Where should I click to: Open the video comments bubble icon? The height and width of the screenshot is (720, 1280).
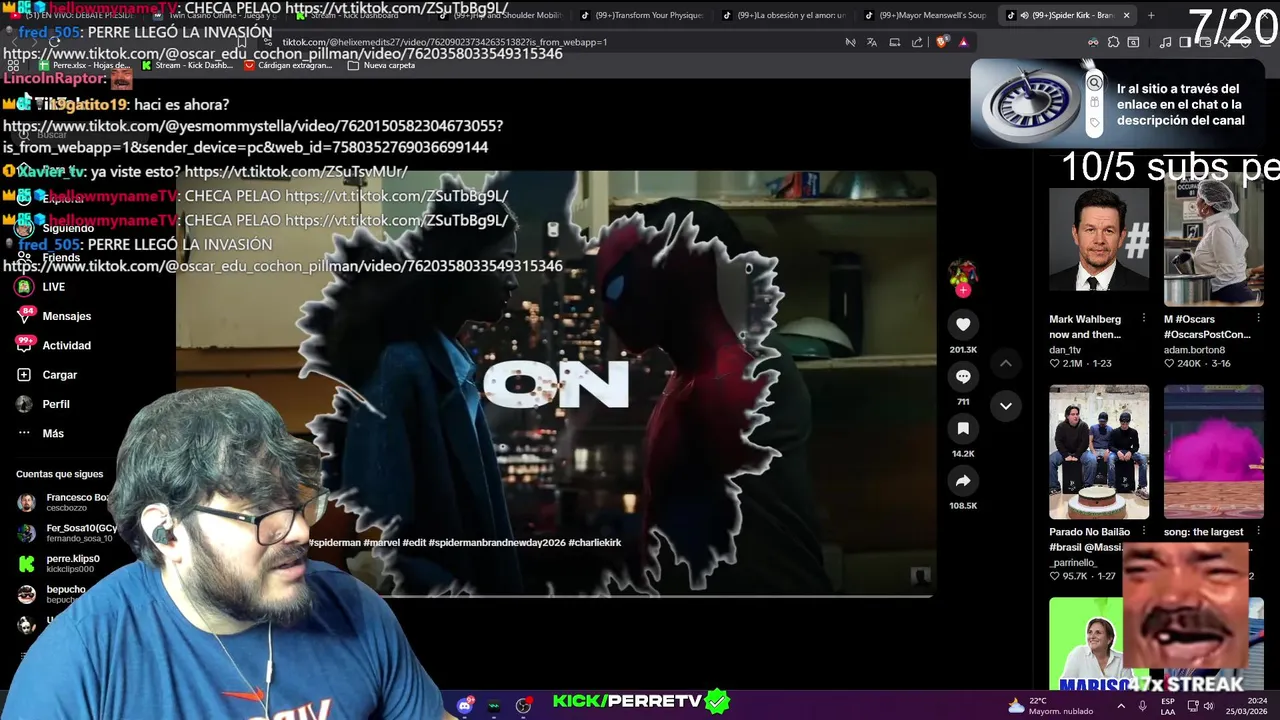(x=963, y=376)
